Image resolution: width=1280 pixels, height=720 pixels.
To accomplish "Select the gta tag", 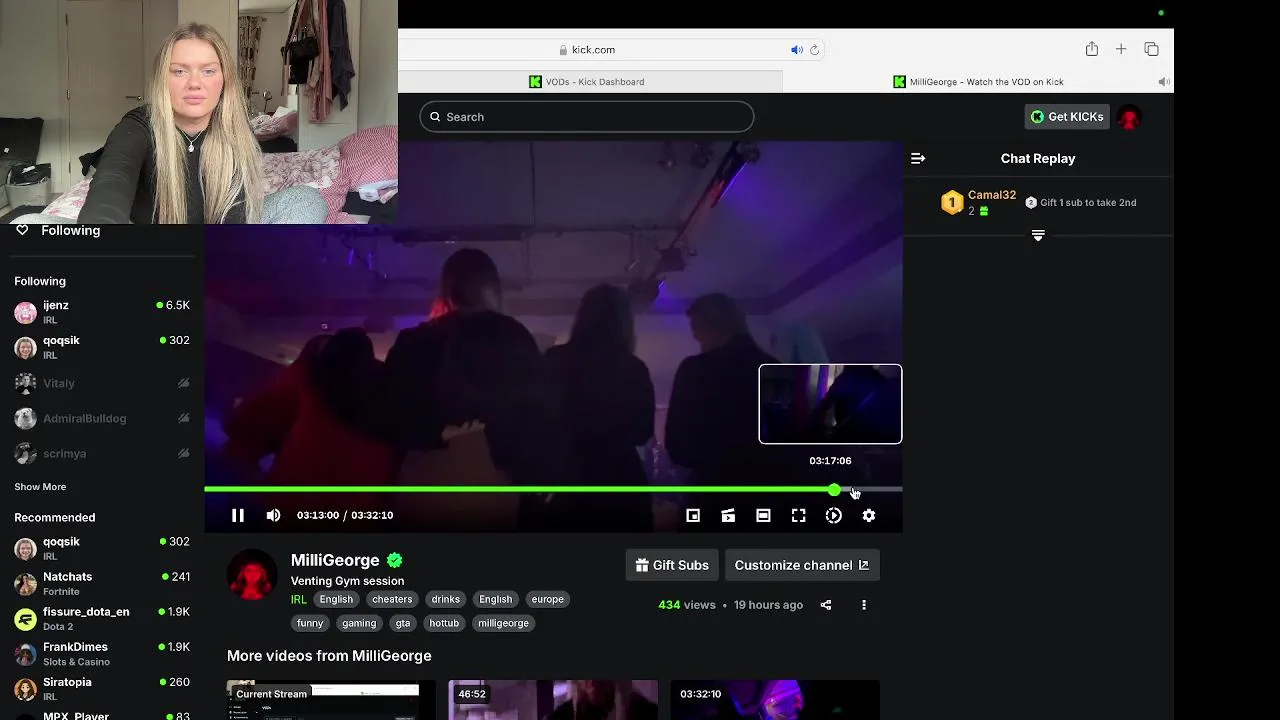I will (403, 623).
